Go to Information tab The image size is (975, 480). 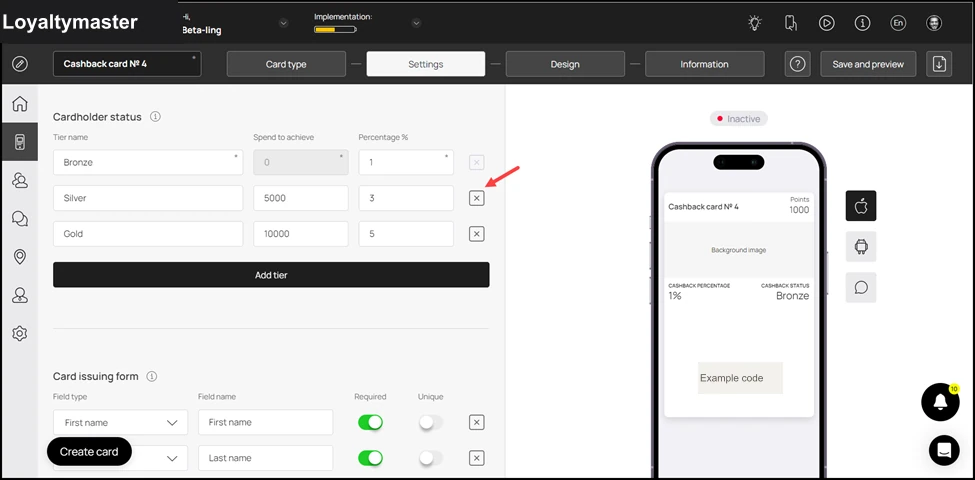(x=705, y=64)
